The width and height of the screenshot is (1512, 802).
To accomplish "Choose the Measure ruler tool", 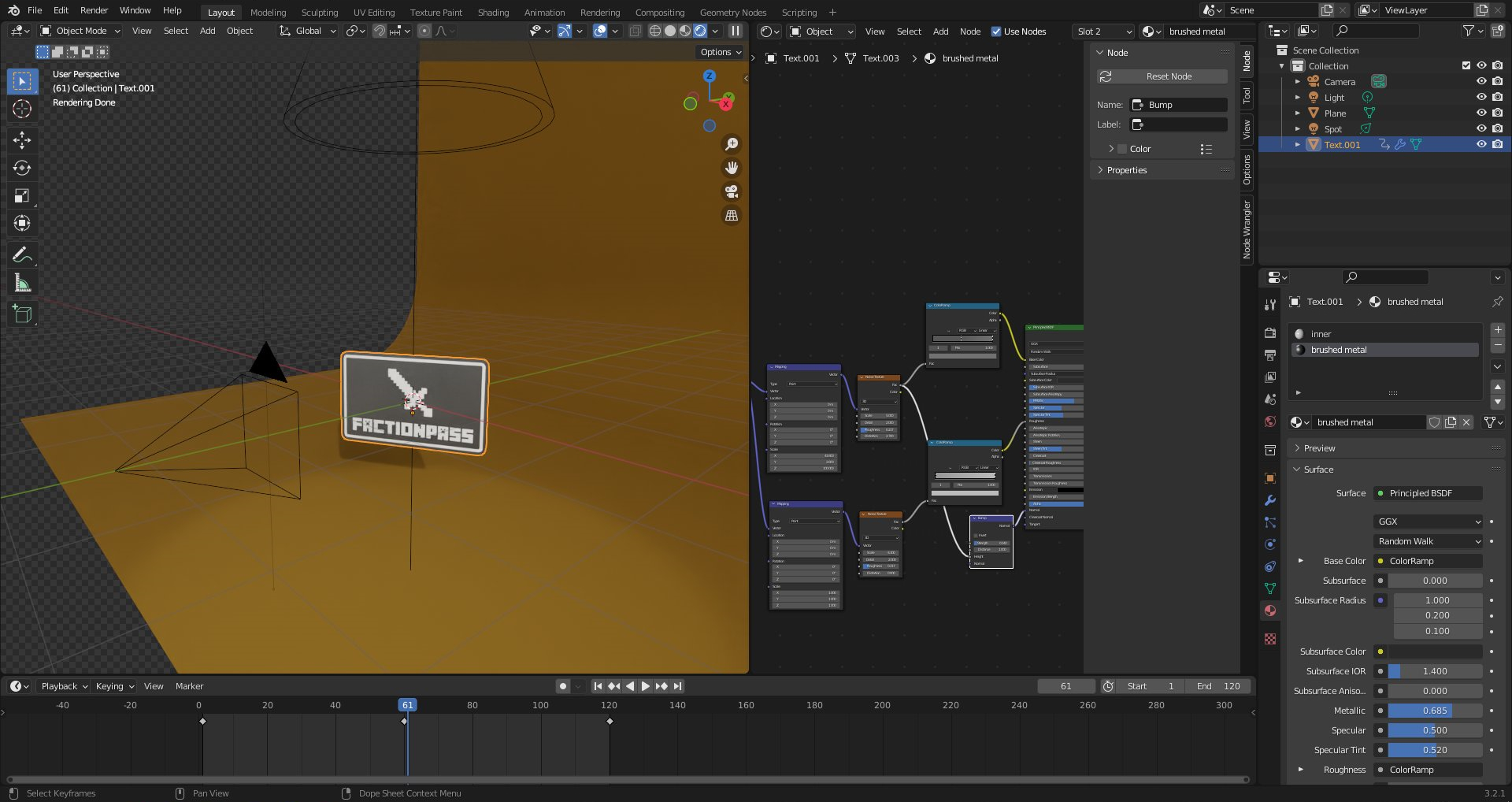I will click(22, 284).
